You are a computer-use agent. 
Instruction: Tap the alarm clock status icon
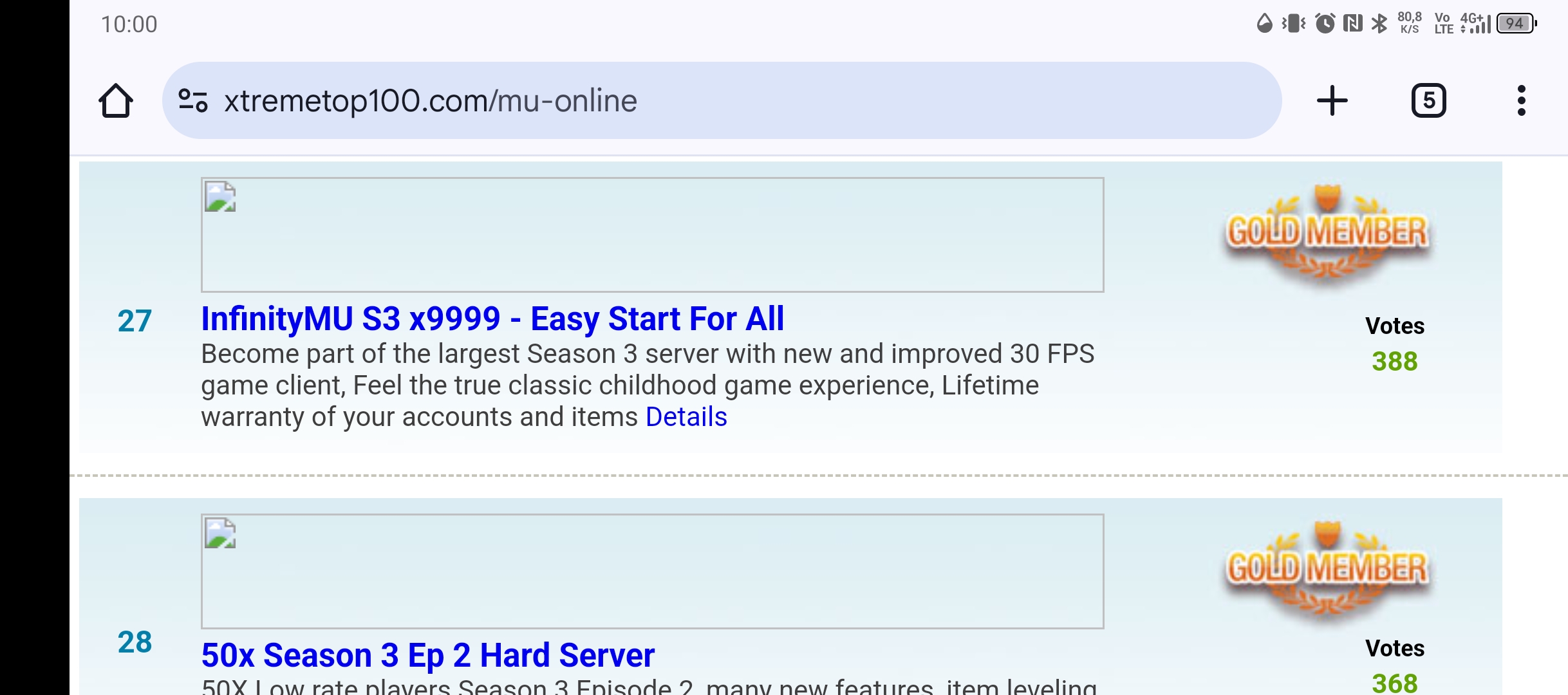click(1325, 24)
